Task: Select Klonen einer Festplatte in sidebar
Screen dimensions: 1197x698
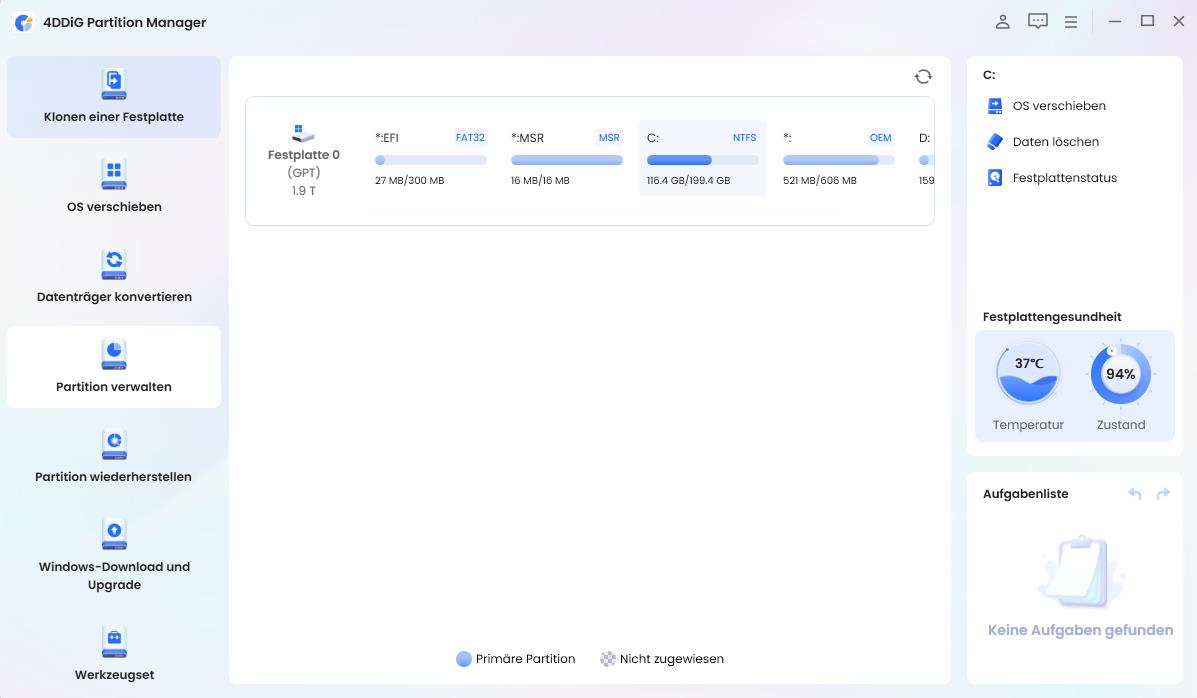Action: tap(114, 97)
